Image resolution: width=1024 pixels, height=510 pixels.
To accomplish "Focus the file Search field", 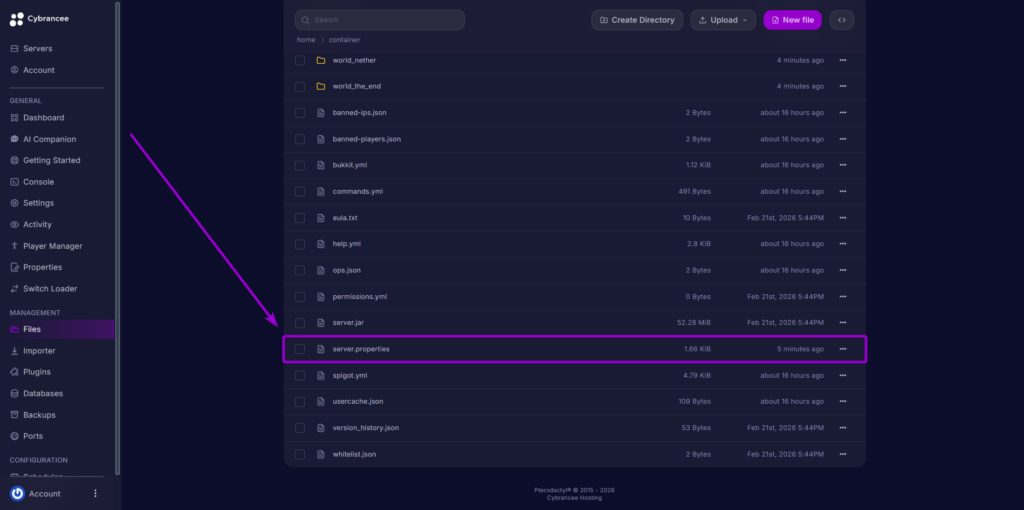I will pyautogui.click(x=379, y=20).
